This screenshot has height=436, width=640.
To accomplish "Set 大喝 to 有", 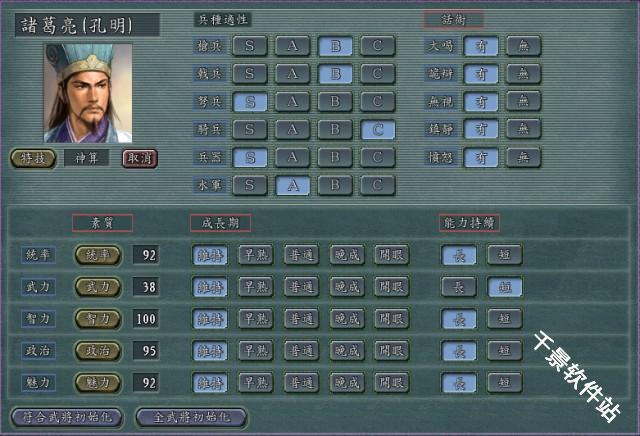I will pyautogui.click(x=481, y=46).
